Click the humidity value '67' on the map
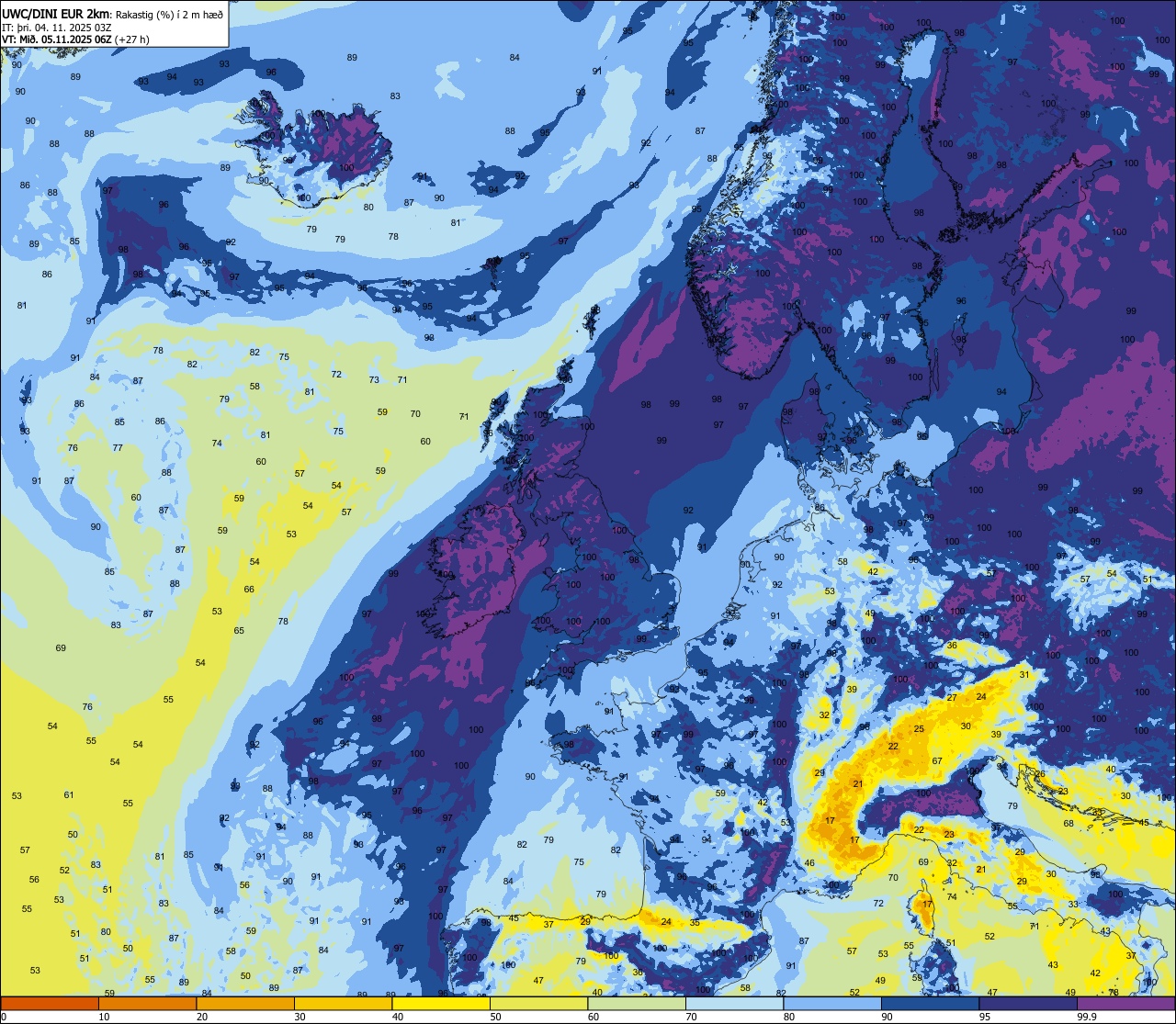Screen dimensions: 1176x1024 pos(937,760)
